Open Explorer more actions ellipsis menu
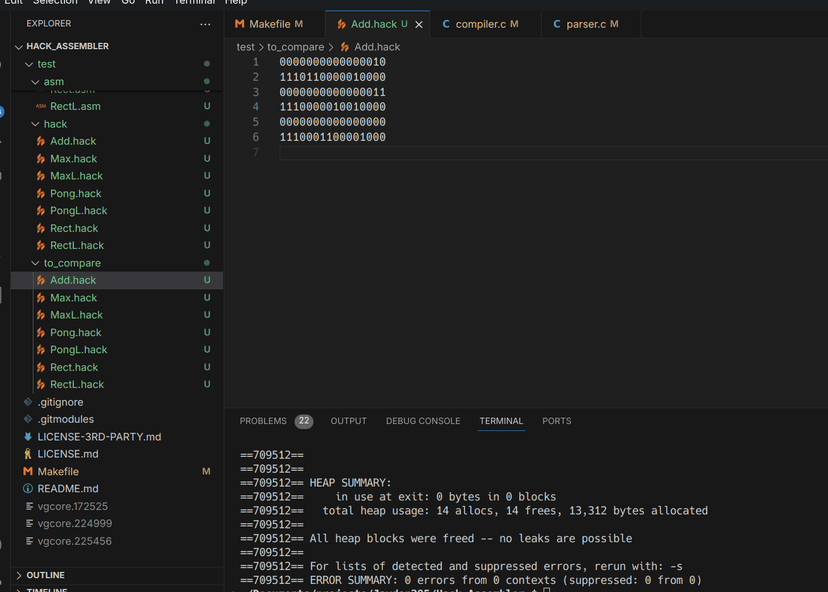 (205, 23)
